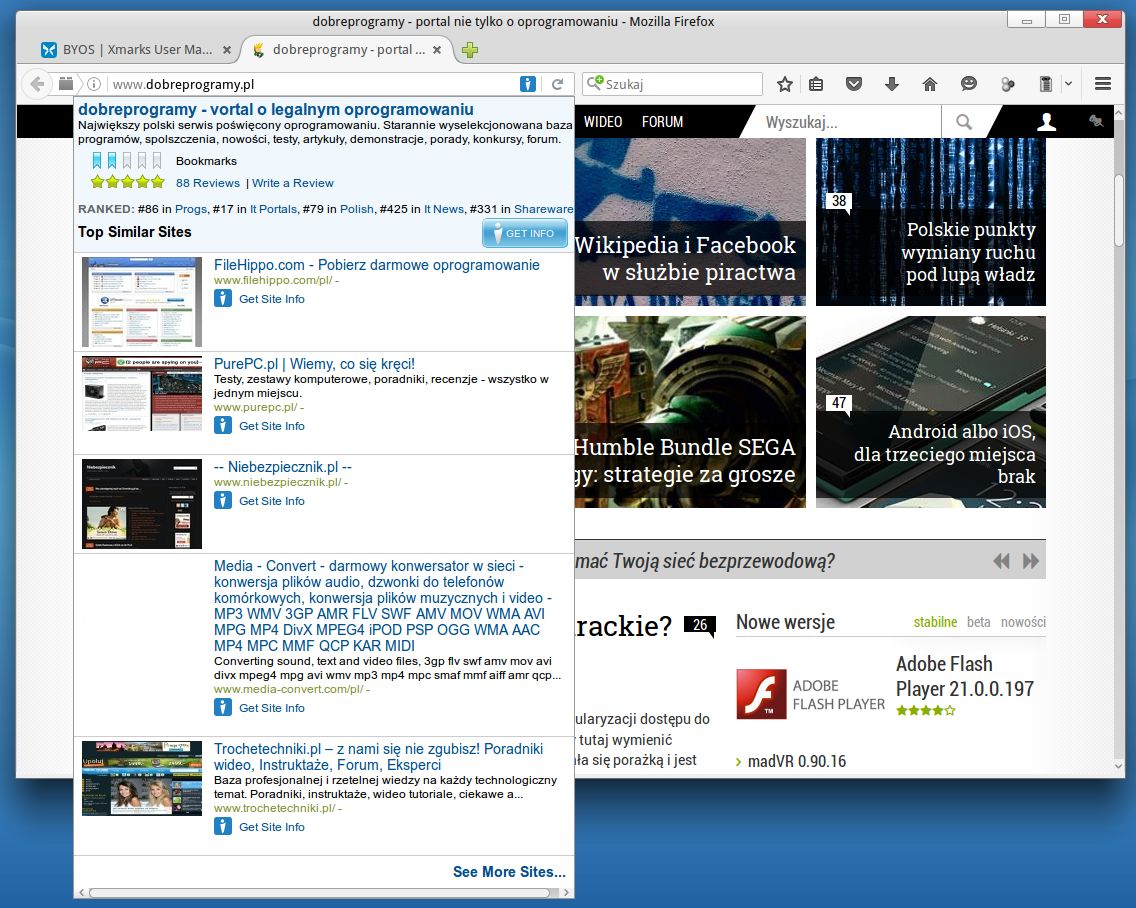Get Site Info for media-convert
This screenshot has height=908, width=1136.
tap(259, 708)
